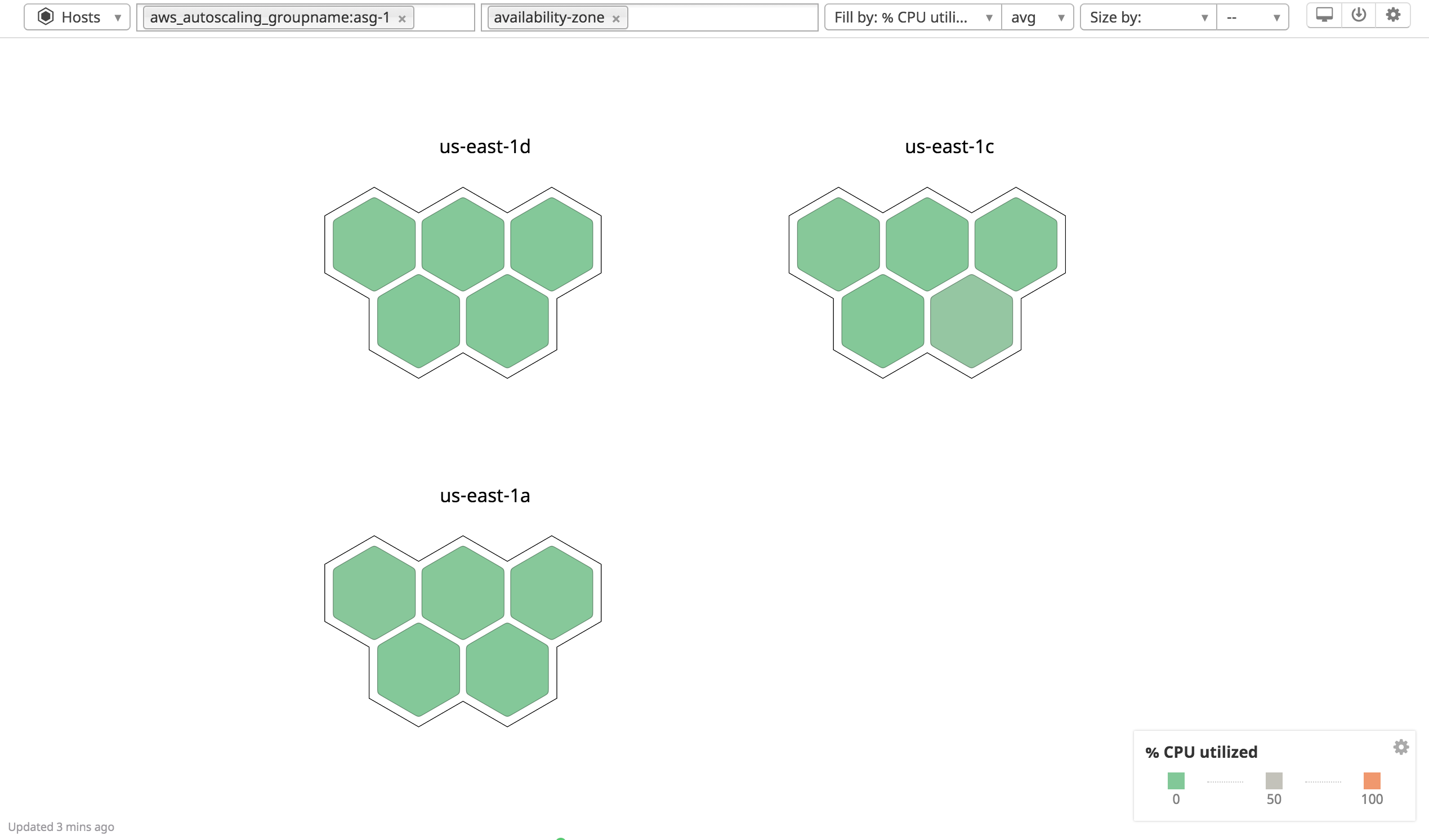Click the green status dot at the bottom

562,838
